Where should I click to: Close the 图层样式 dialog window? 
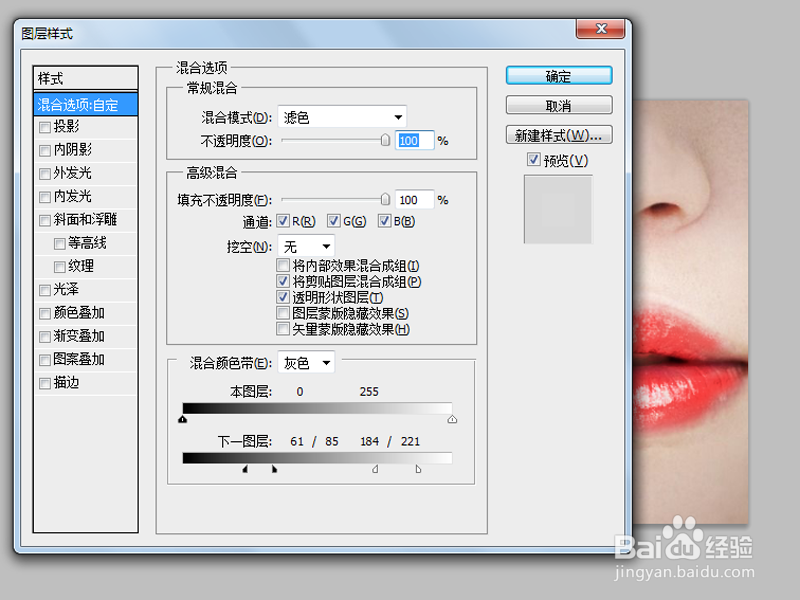pos(601,29)
